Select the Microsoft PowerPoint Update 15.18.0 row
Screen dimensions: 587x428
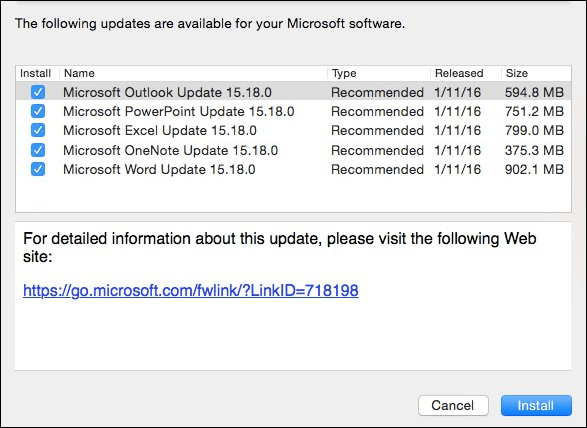(x=294, y=111)
